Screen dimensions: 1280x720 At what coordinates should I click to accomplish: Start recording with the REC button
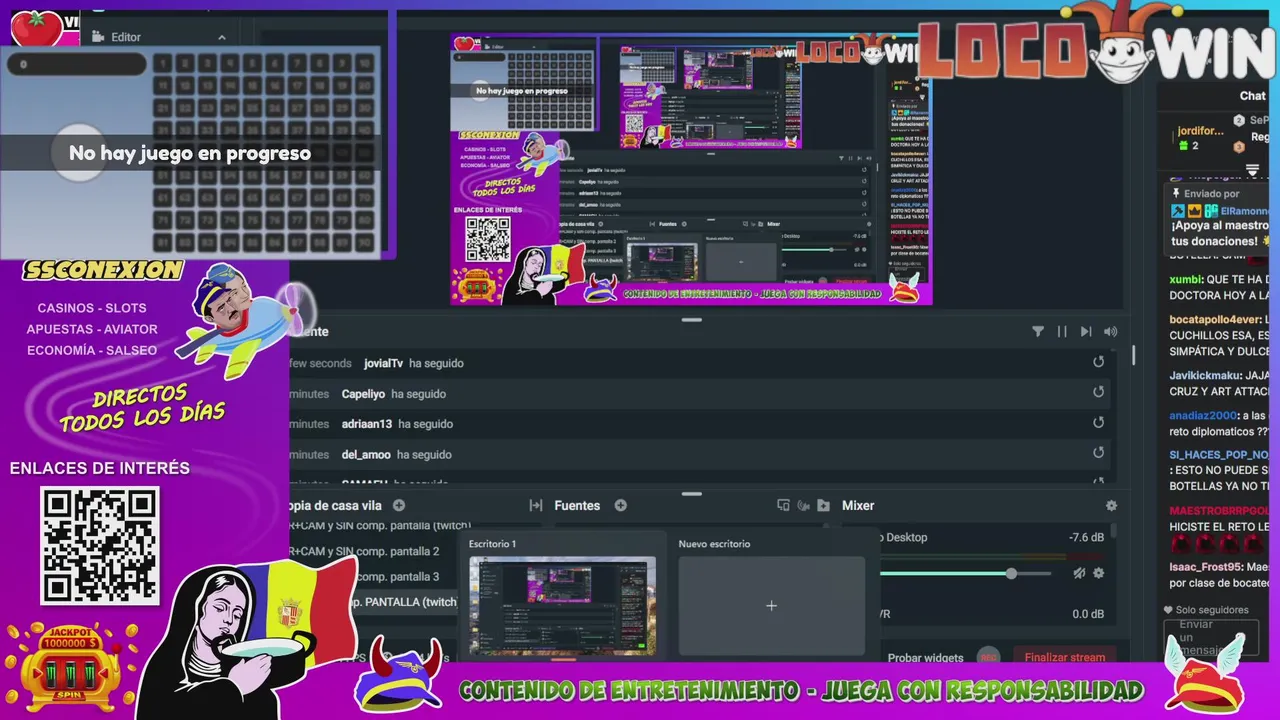click(988, 657)
